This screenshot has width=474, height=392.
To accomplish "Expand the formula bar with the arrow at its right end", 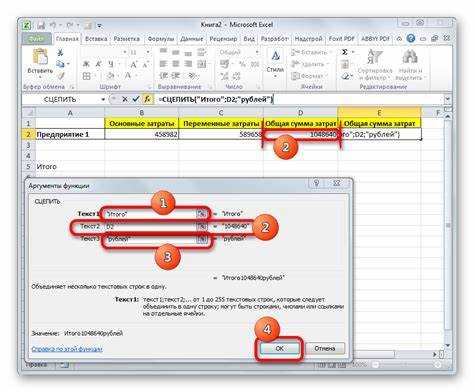I will point(447,99).
